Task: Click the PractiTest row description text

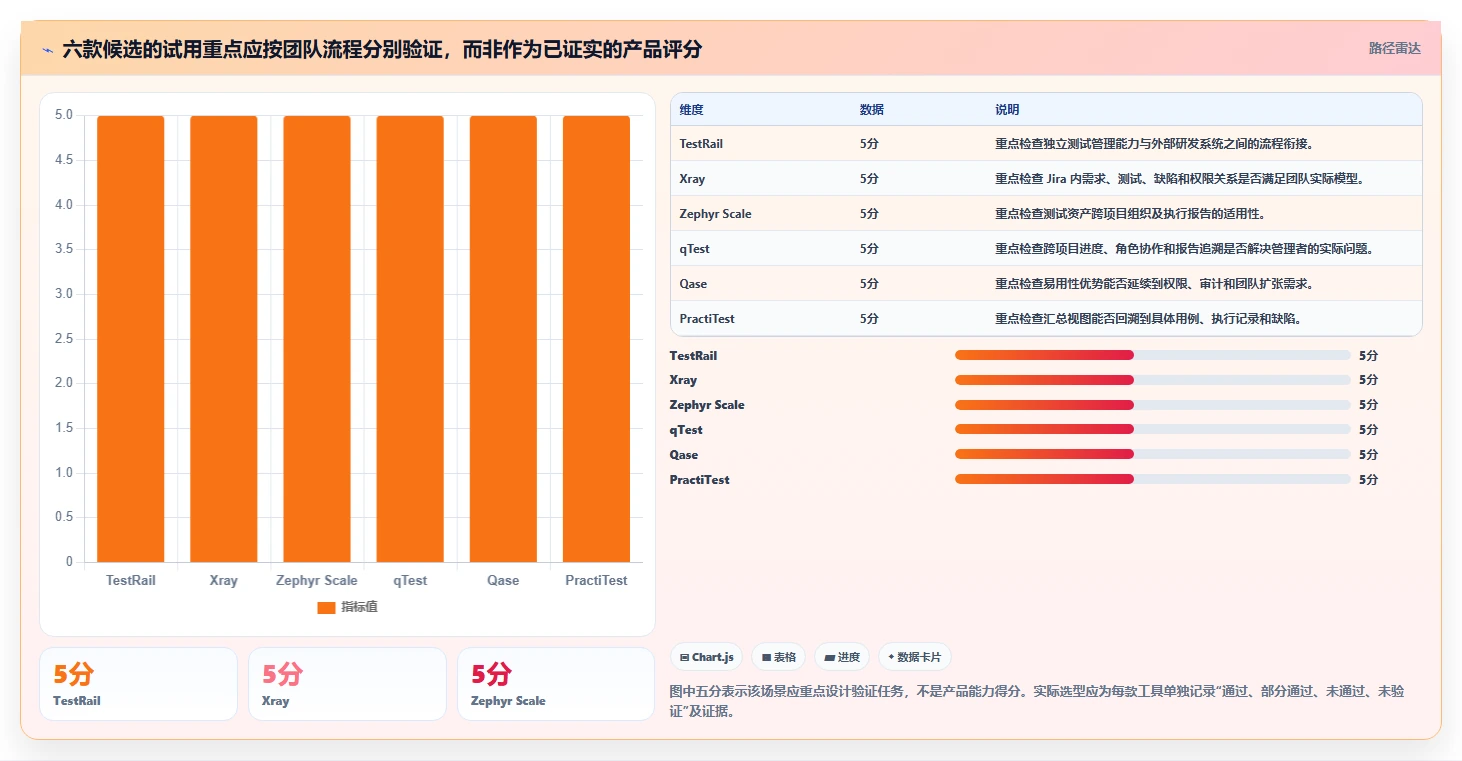Action: (1148, 319)
